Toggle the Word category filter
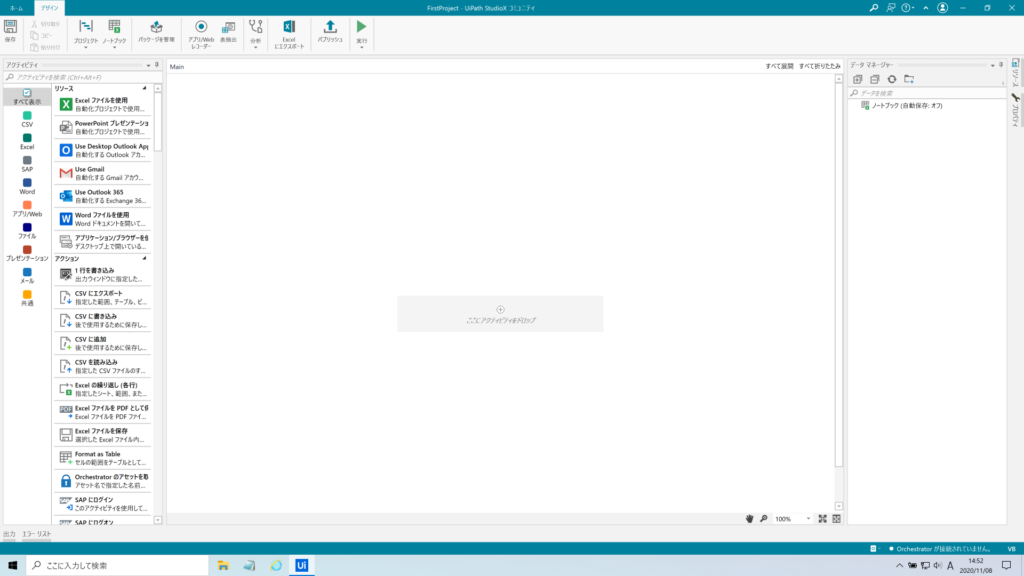Viewport: 1024px width, 576px height. (27, 186)
